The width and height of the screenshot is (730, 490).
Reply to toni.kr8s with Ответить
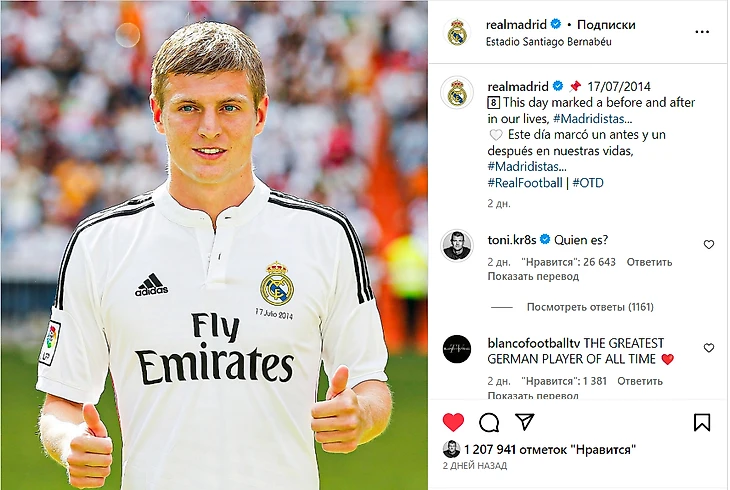pyautogui.click(x=649, y=262)
